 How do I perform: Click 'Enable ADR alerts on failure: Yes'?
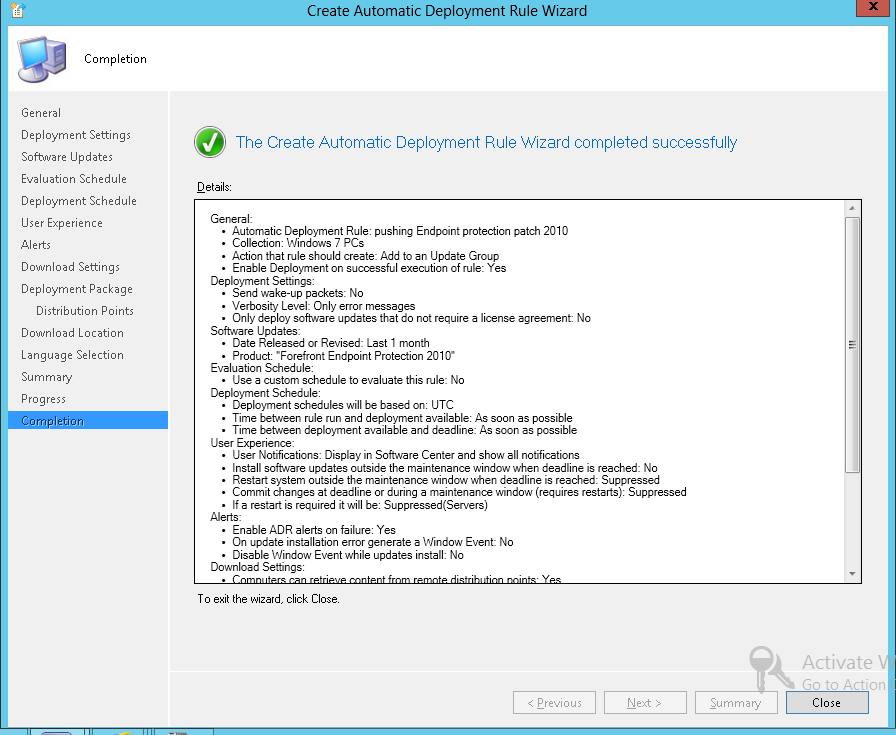[x=314, y=530]
